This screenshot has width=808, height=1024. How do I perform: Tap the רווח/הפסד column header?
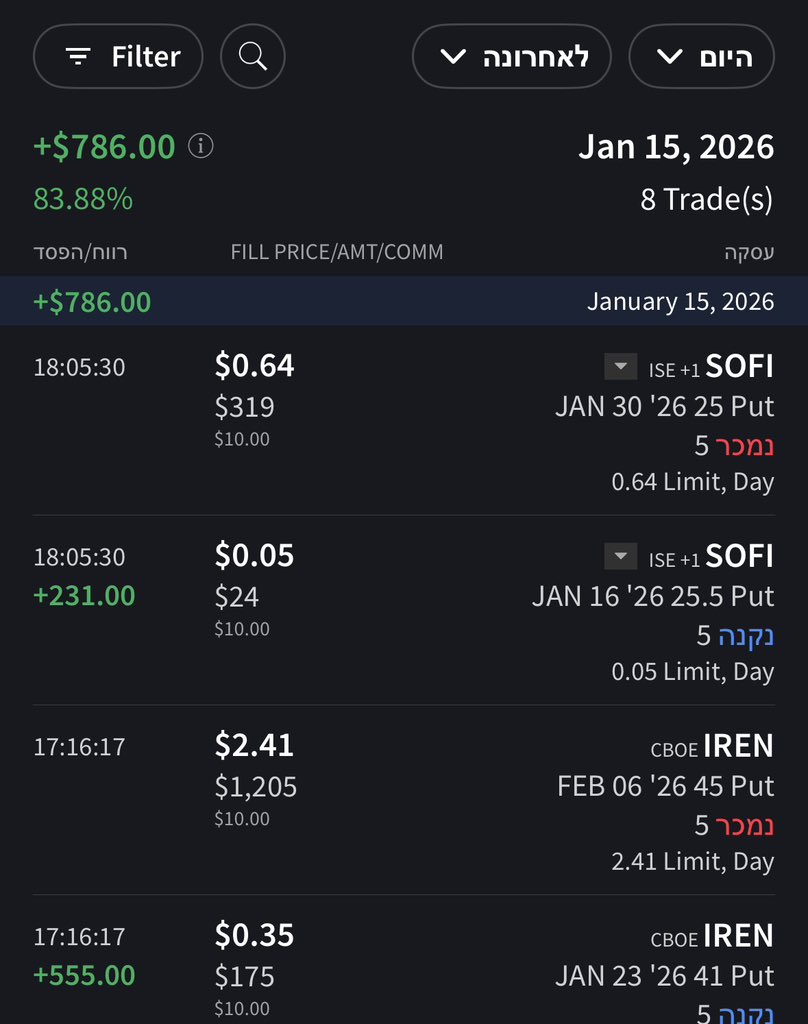click(81, 253)
